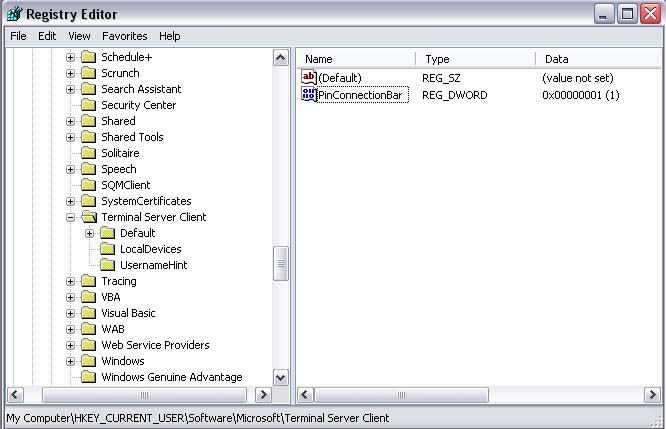
Task: Expand the Windows key
Action: tap(71, 361)
